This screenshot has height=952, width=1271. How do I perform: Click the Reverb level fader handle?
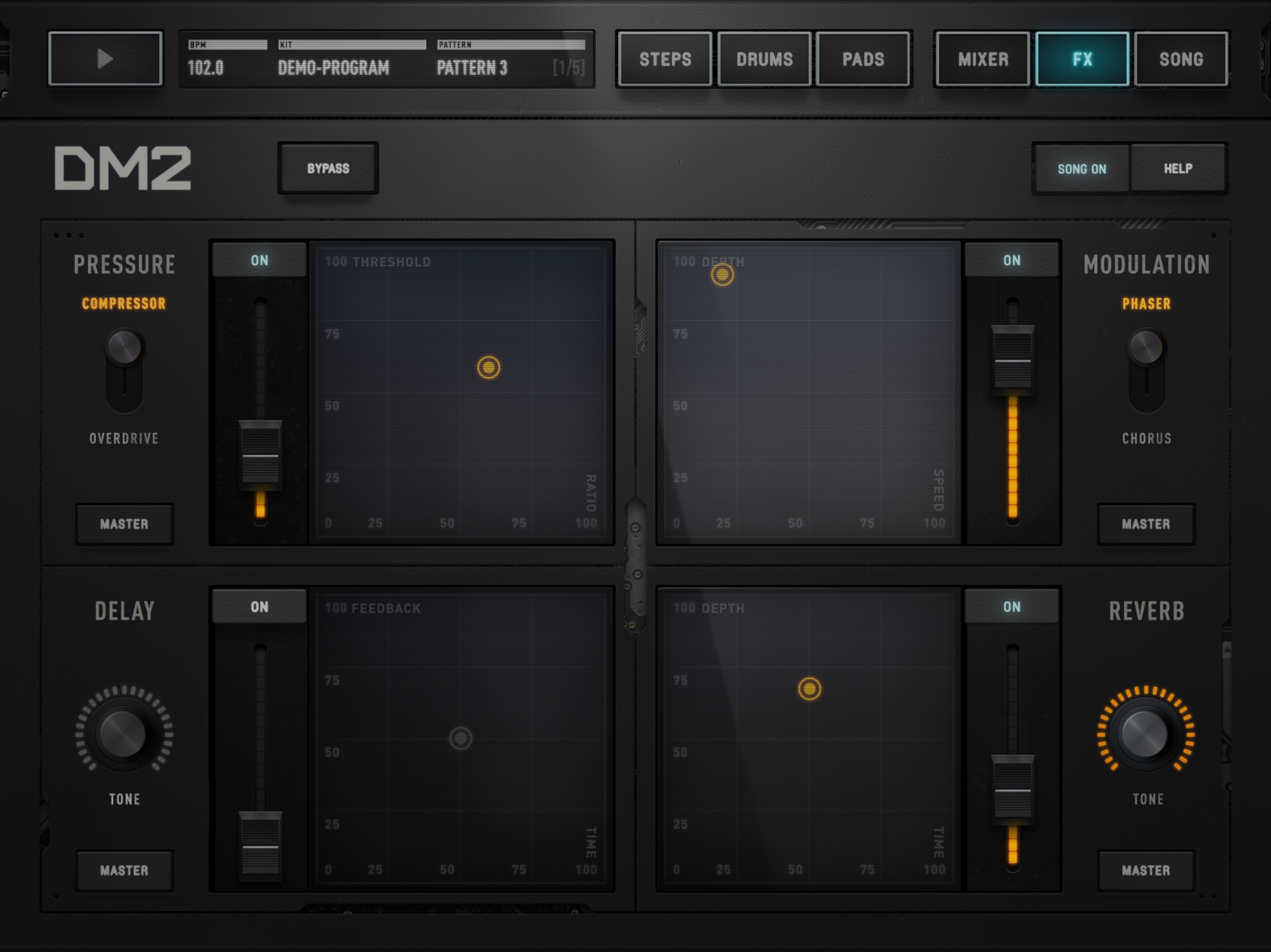[1012, 790]
